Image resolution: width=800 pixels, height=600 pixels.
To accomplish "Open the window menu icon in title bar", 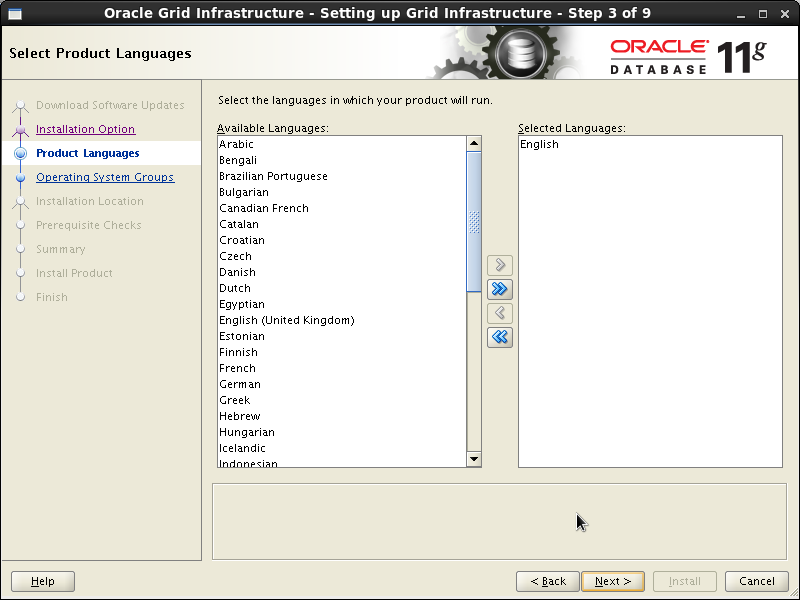I will pos(15,14).
